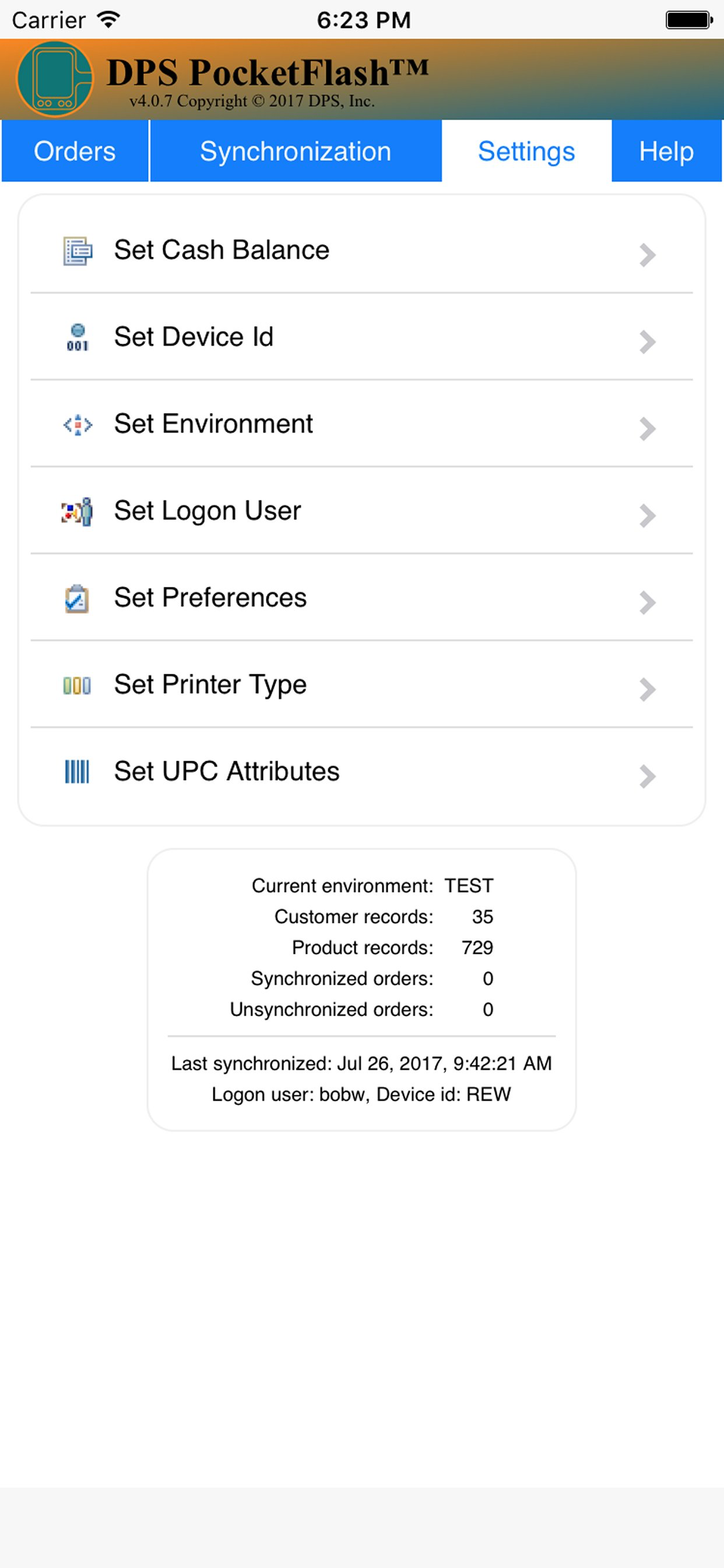Open the Help tab
The width and height of the screenshot is (724, 1568).
(x=666, y=151)
